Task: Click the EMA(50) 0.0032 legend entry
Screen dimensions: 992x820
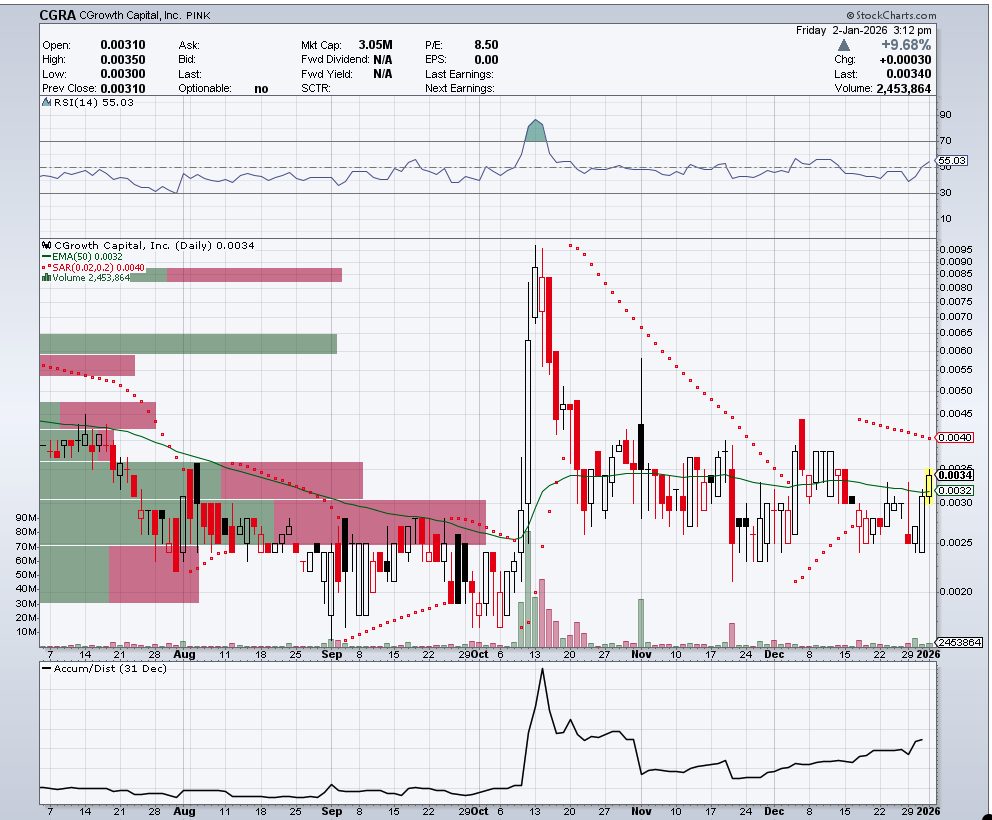Action: point(87,257)
